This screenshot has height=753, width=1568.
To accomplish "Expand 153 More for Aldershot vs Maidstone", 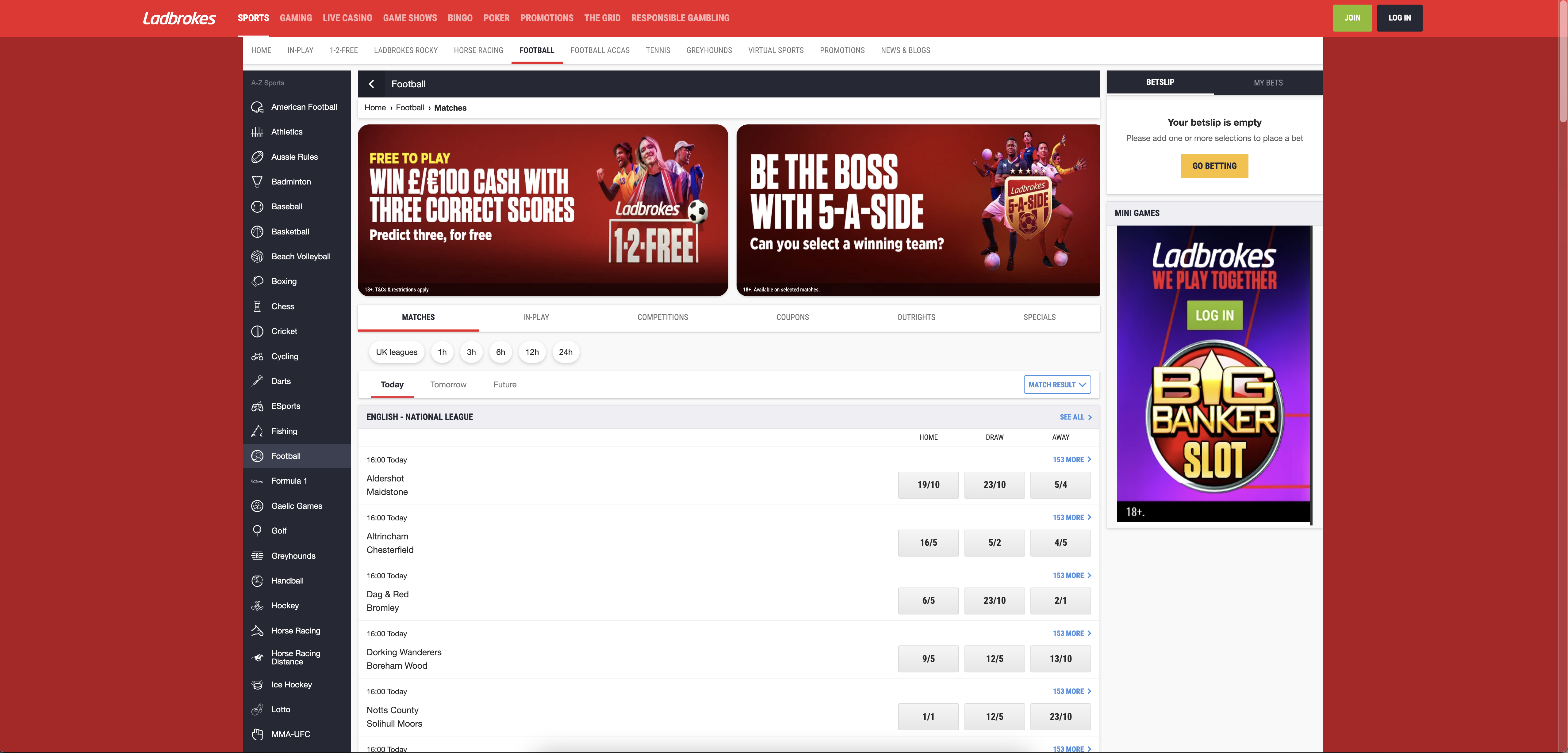I will tap(1072, 460).
